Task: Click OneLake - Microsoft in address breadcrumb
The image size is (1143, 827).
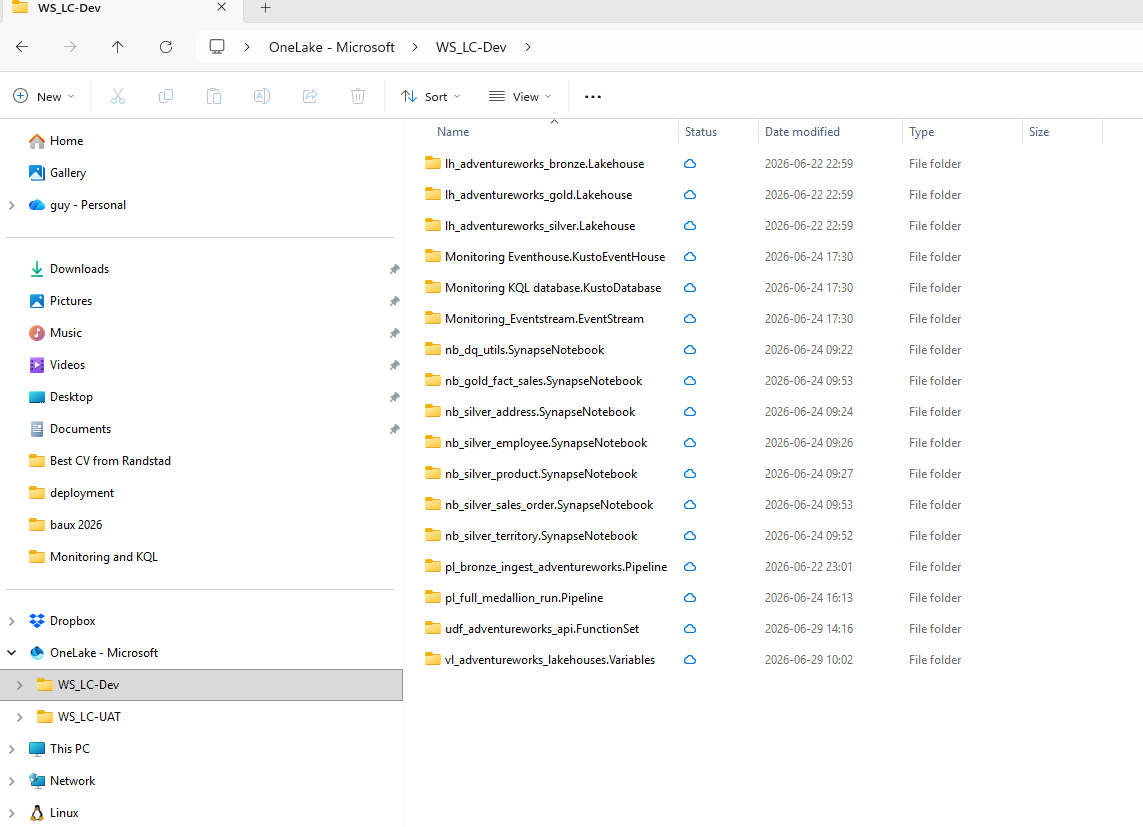Action: tap(332, 47)
